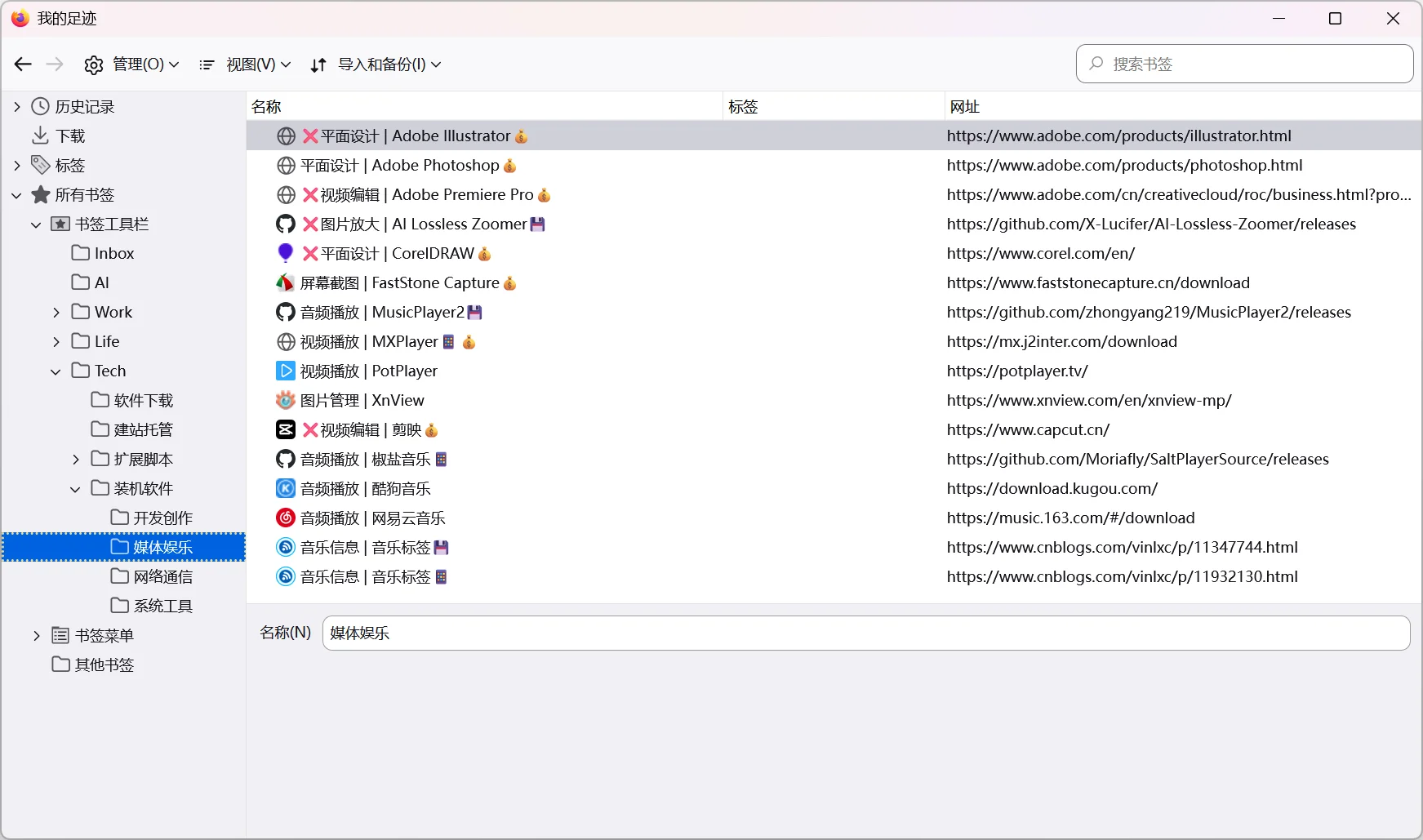Expand the Work folder
The width and height of the screenshot is (1423, 840).
click(x=56, y=313)
